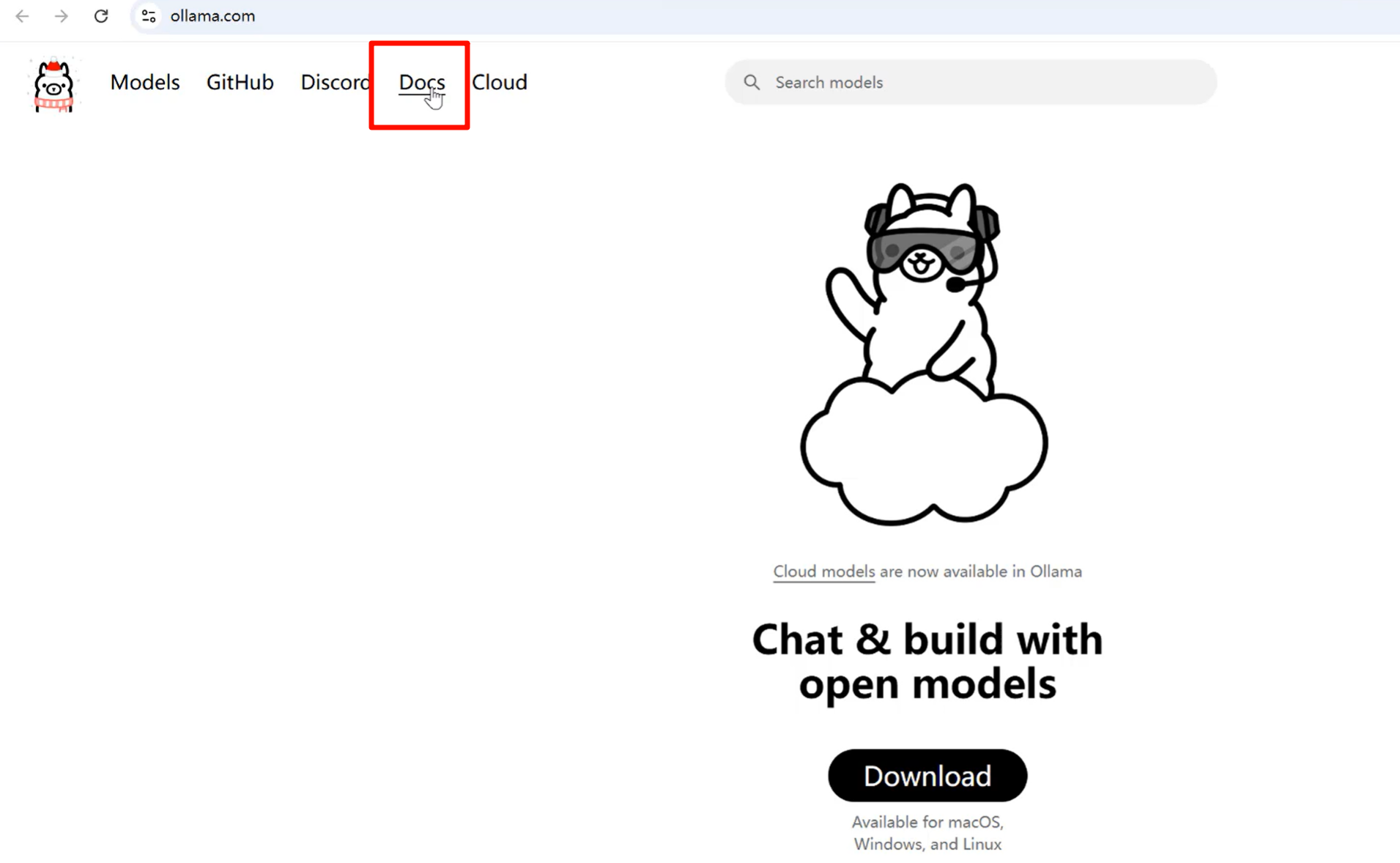Viewport: 1400px width, 863px height.
Task: Click 'are now available in Ollama' text
Action: pos(980,571)
